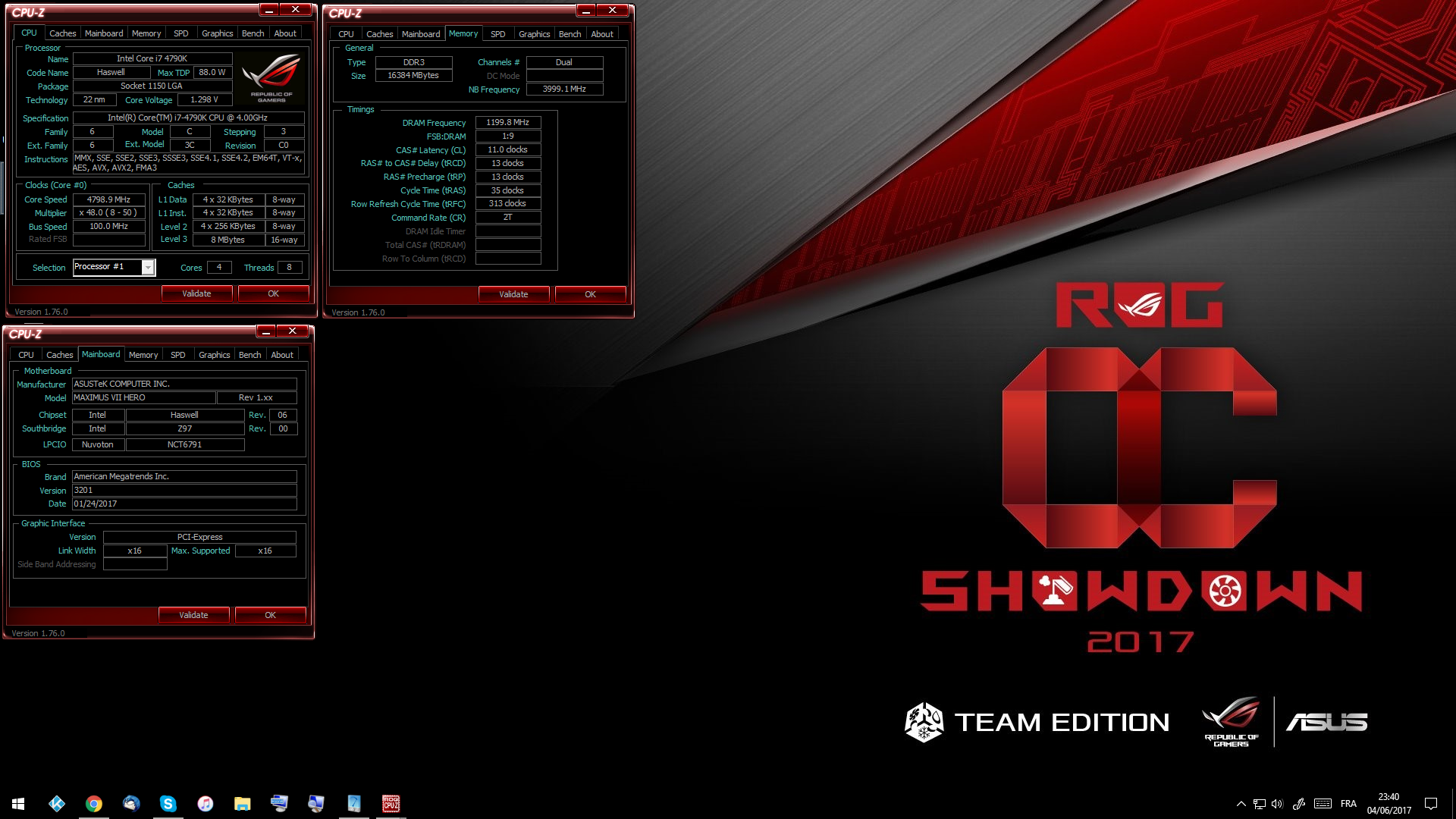Open Bench tab in CPU window
Image resolution: width=1456 pixels, height=819 pixels.
[253, 33]
